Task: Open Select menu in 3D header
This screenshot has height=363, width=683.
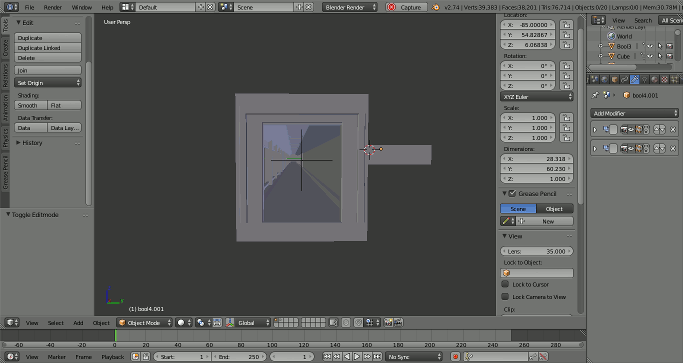Action: 55,323
